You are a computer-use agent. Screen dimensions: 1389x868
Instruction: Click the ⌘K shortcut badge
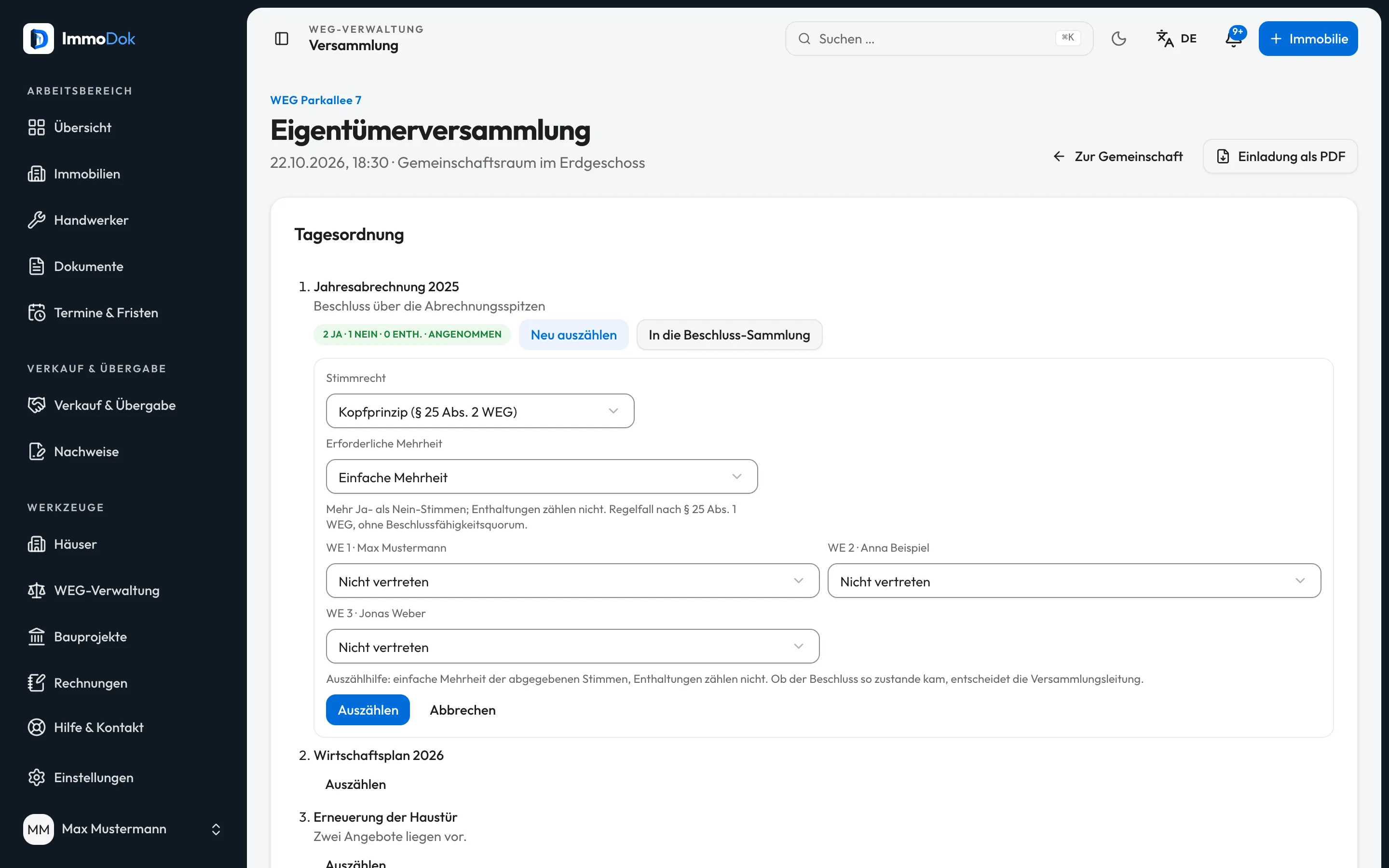tap(1068, 38)
